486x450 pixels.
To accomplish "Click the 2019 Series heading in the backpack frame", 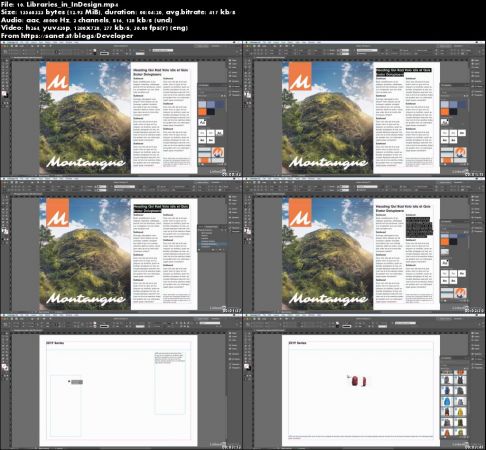I will pos(297,343).
